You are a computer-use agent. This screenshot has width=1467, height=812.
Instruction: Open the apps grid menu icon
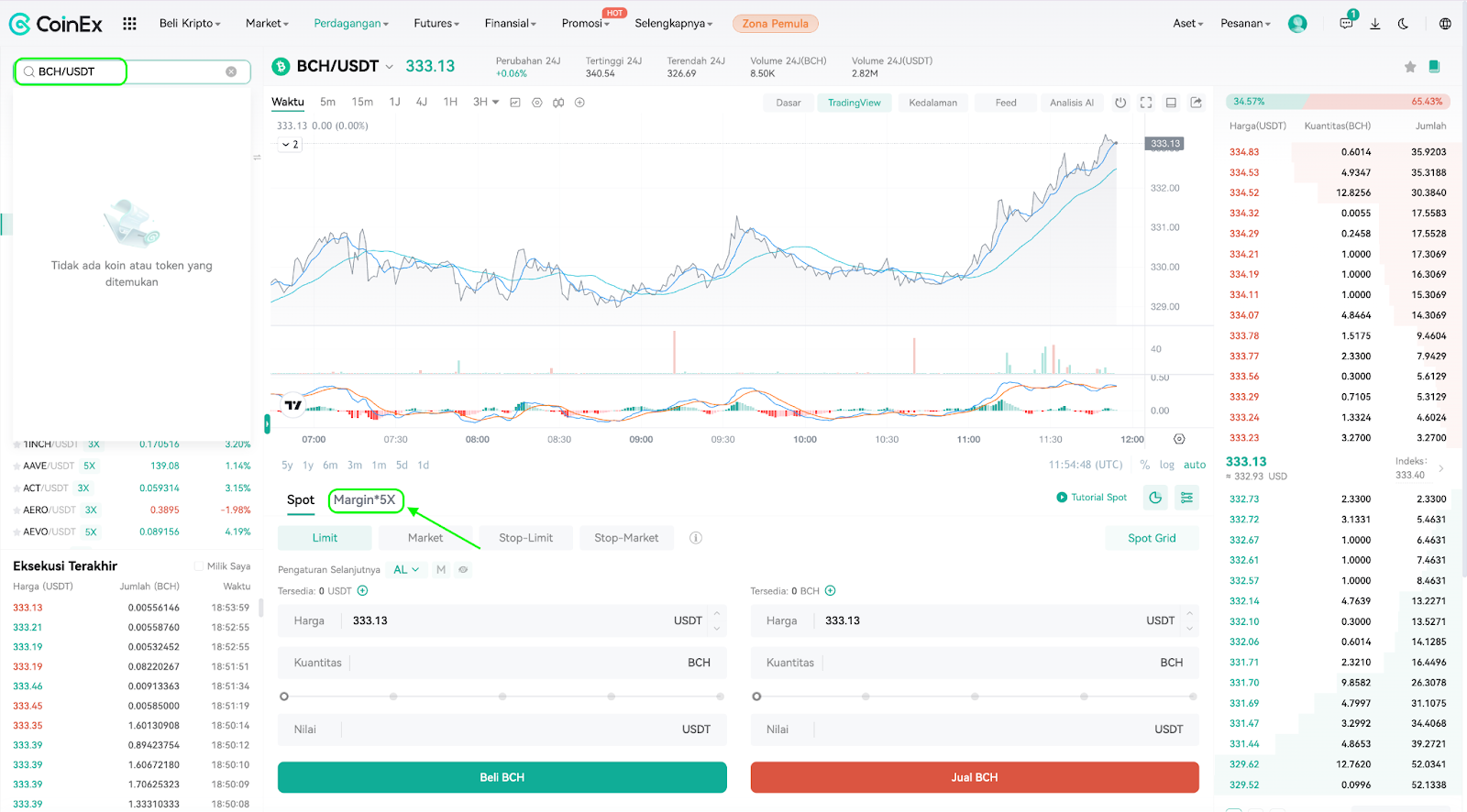(x=129, y=24)
